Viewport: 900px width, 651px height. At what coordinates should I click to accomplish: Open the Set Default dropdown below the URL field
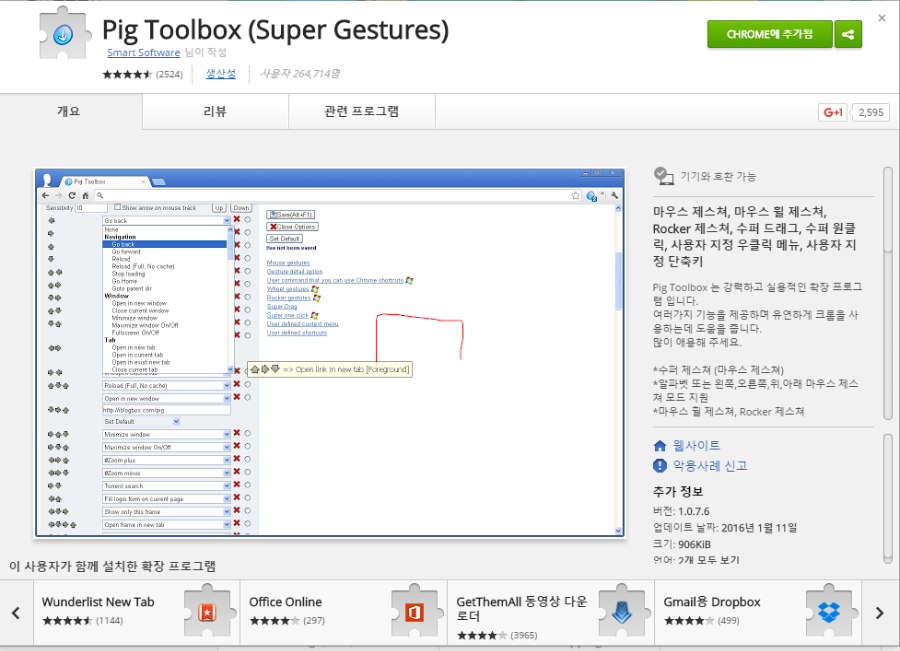(x=141, y=421)
